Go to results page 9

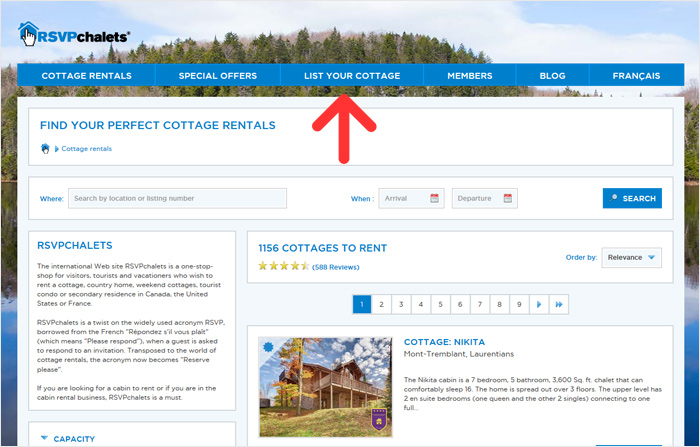[519, 305]
